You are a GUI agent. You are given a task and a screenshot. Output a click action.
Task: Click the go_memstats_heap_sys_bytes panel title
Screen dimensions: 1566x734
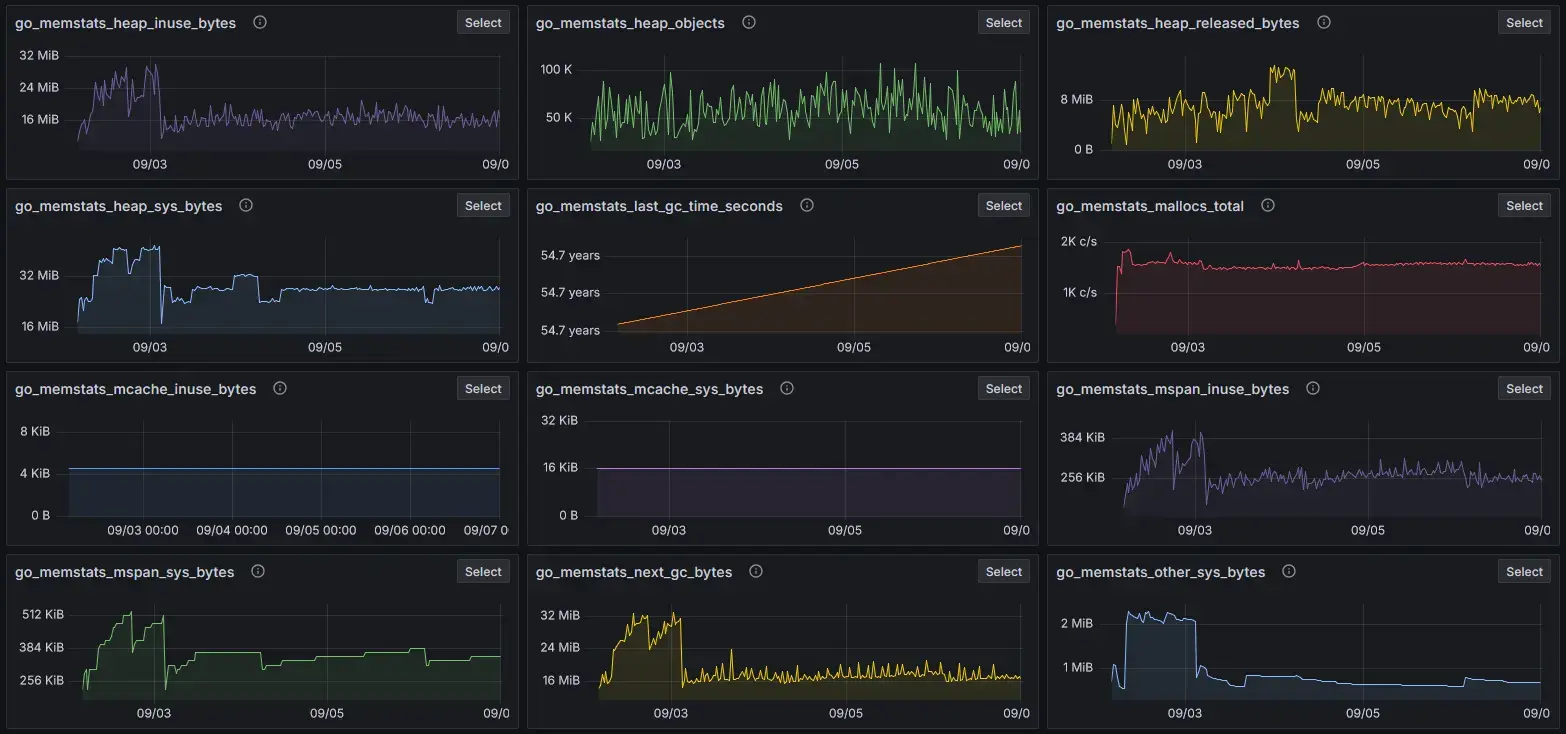[119, 206]
